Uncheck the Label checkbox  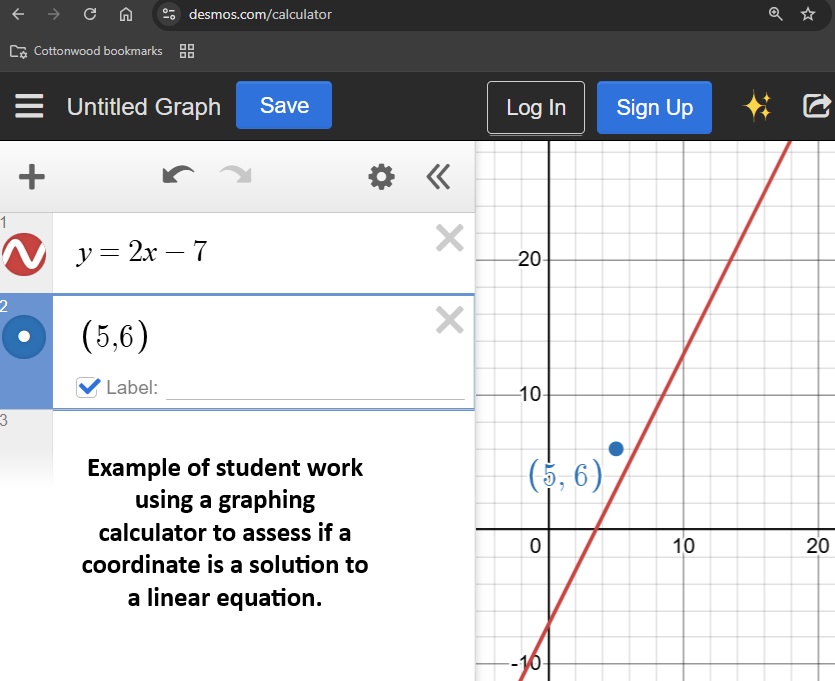88,387
